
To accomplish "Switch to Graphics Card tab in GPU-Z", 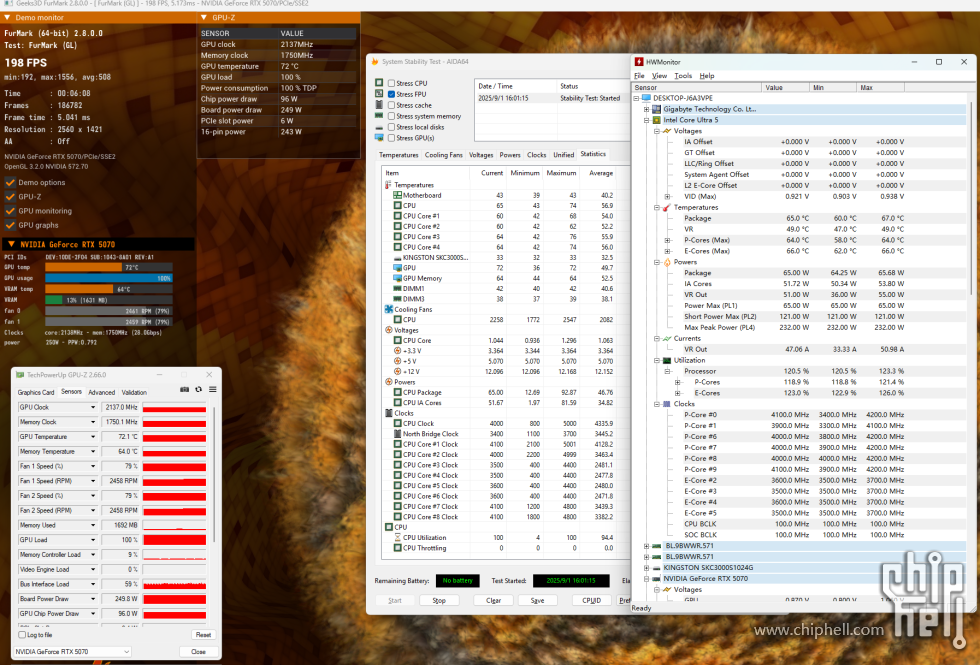I will pyautogui.click(x=36, y=392).
